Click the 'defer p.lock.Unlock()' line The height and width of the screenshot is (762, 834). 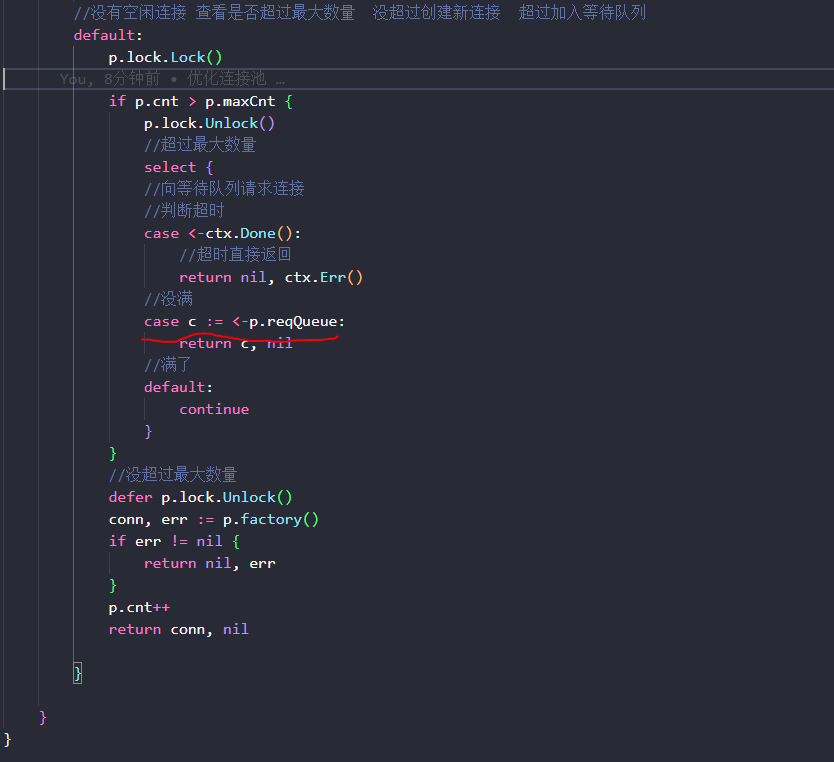(x=201, y=497)
